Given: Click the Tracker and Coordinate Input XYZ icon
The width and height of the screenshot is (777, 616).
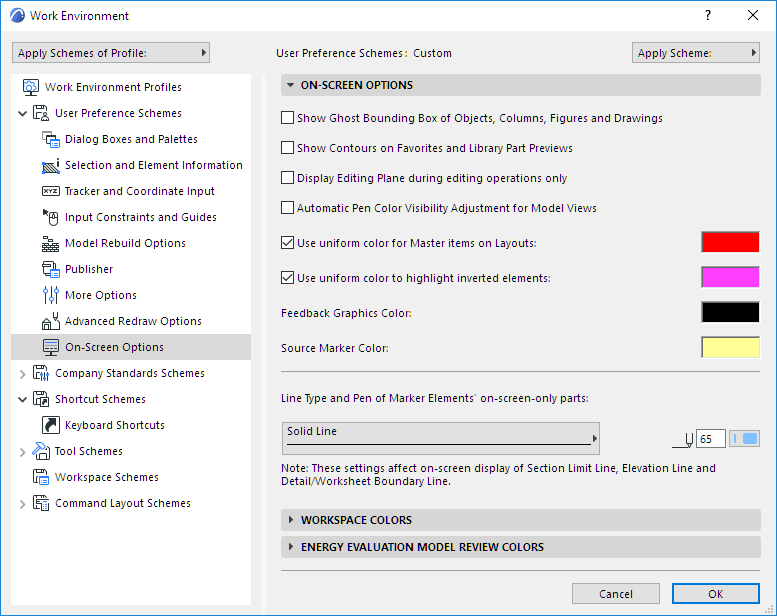Looking at the screenshot, I should 51,191.
